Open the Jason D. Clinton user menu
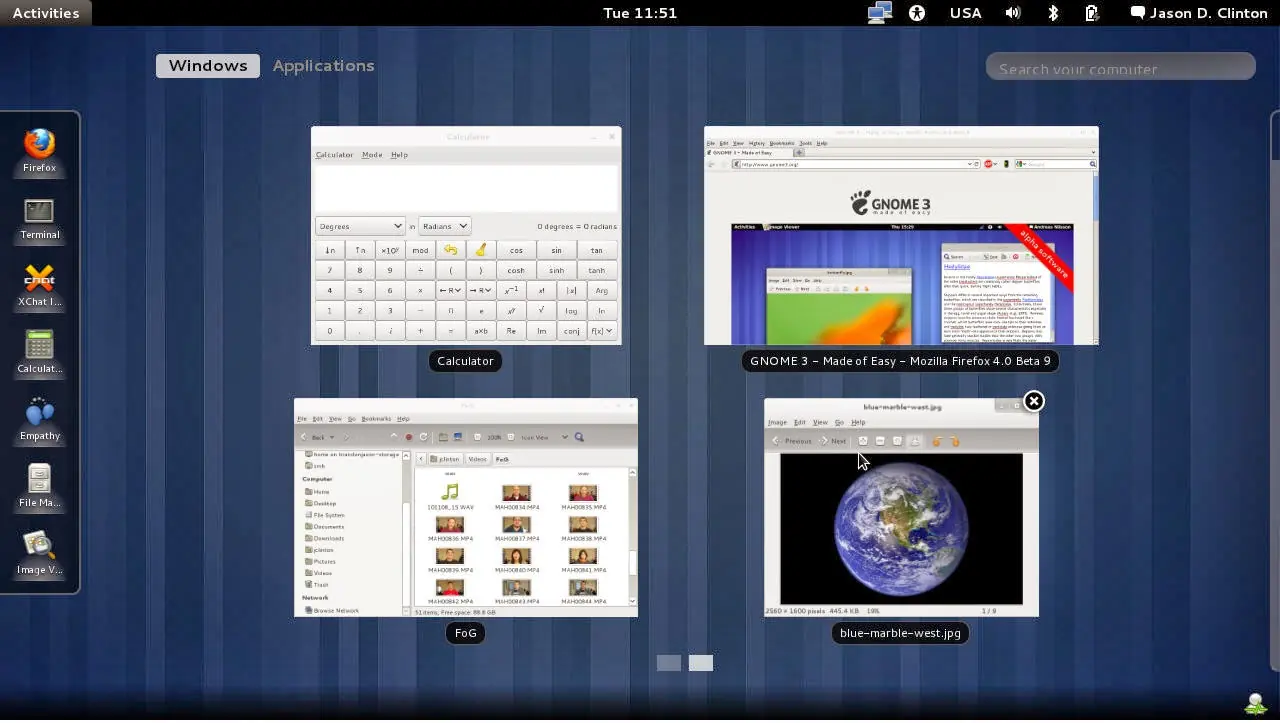Screen dimensions: 1280x723 (x=1199, y=13)
